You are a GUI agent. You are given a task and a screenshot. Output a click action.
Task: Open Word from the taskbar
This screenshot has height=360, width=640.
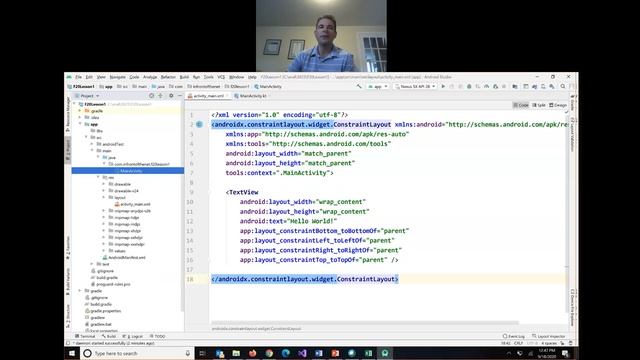(x=319, y=353)
